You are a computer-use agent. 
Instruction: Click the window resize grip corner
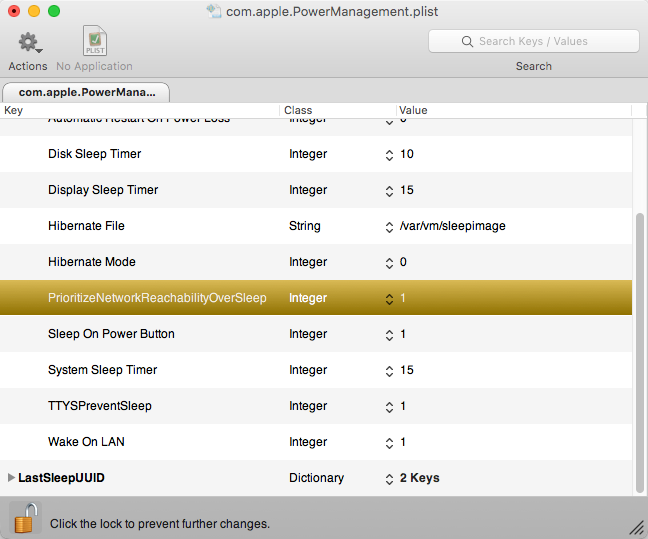(x=638, y=528)
